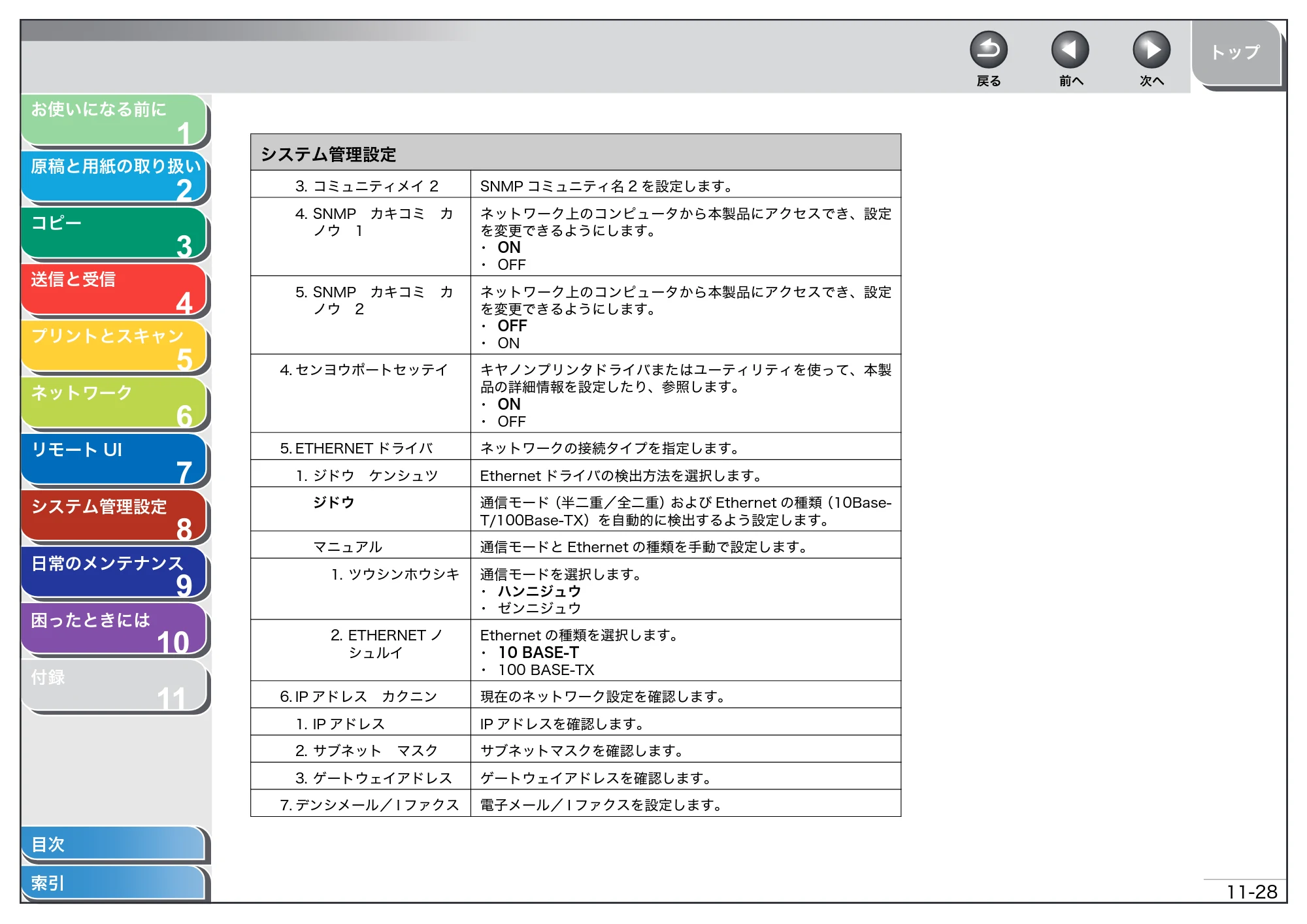Click the 前へ (previous) left arrow icon
This screenshot has width=1307, height=924.
1070,50
